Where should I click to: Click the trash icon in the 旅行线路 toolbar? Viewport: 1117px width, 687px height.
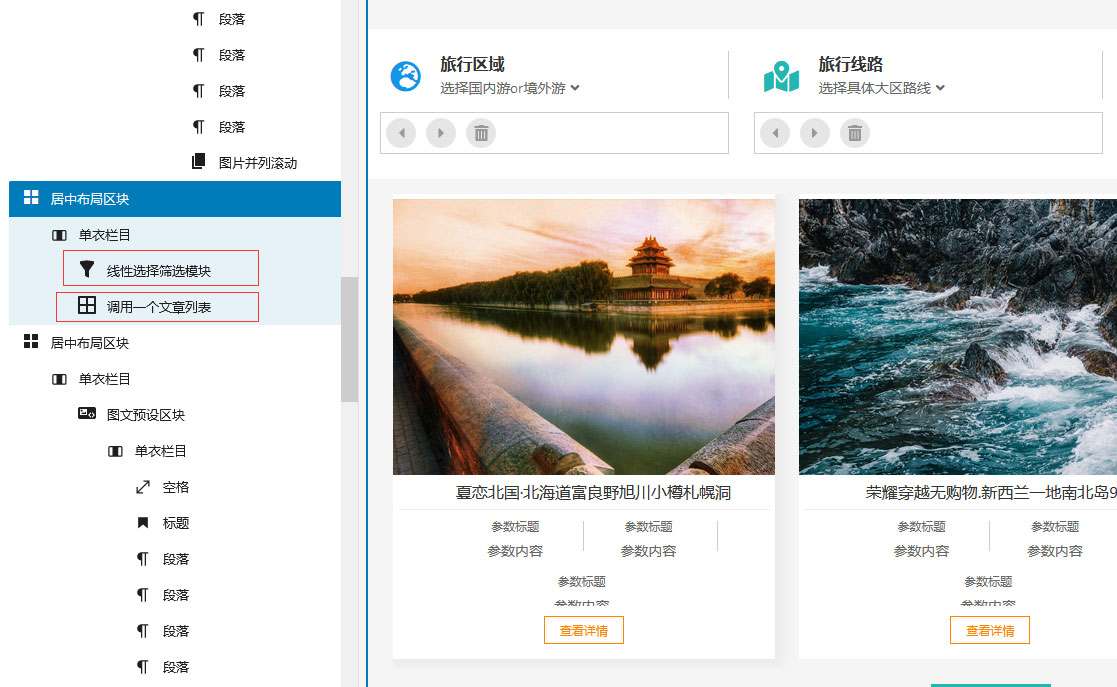click(x=855, y=132)
